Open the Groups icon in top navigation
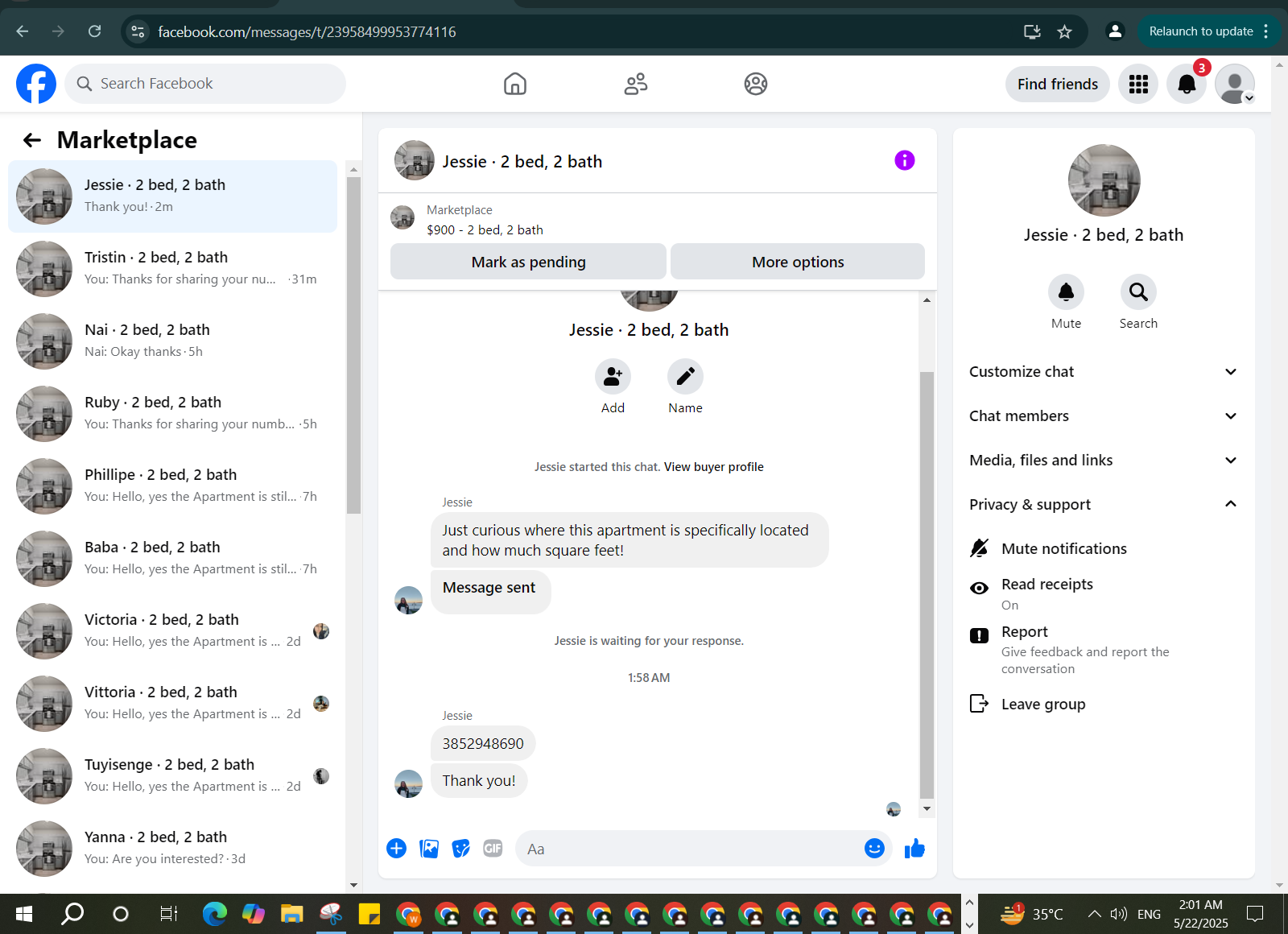This screenshot has width=1288, height=934. [x=756, y=84]
